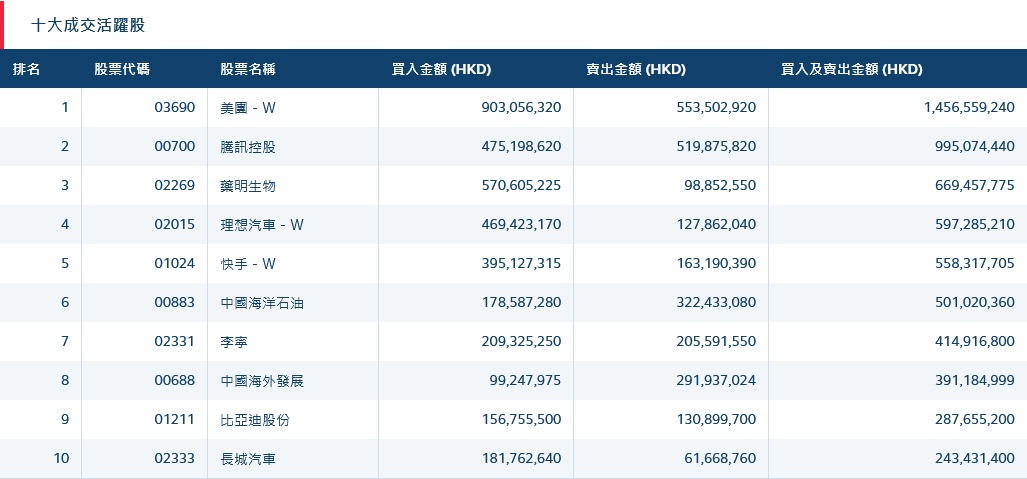The width and height of the screenshot is (1027, 479).
Task: Select stock name 理想汽車 - W
Action: point(262,225)
